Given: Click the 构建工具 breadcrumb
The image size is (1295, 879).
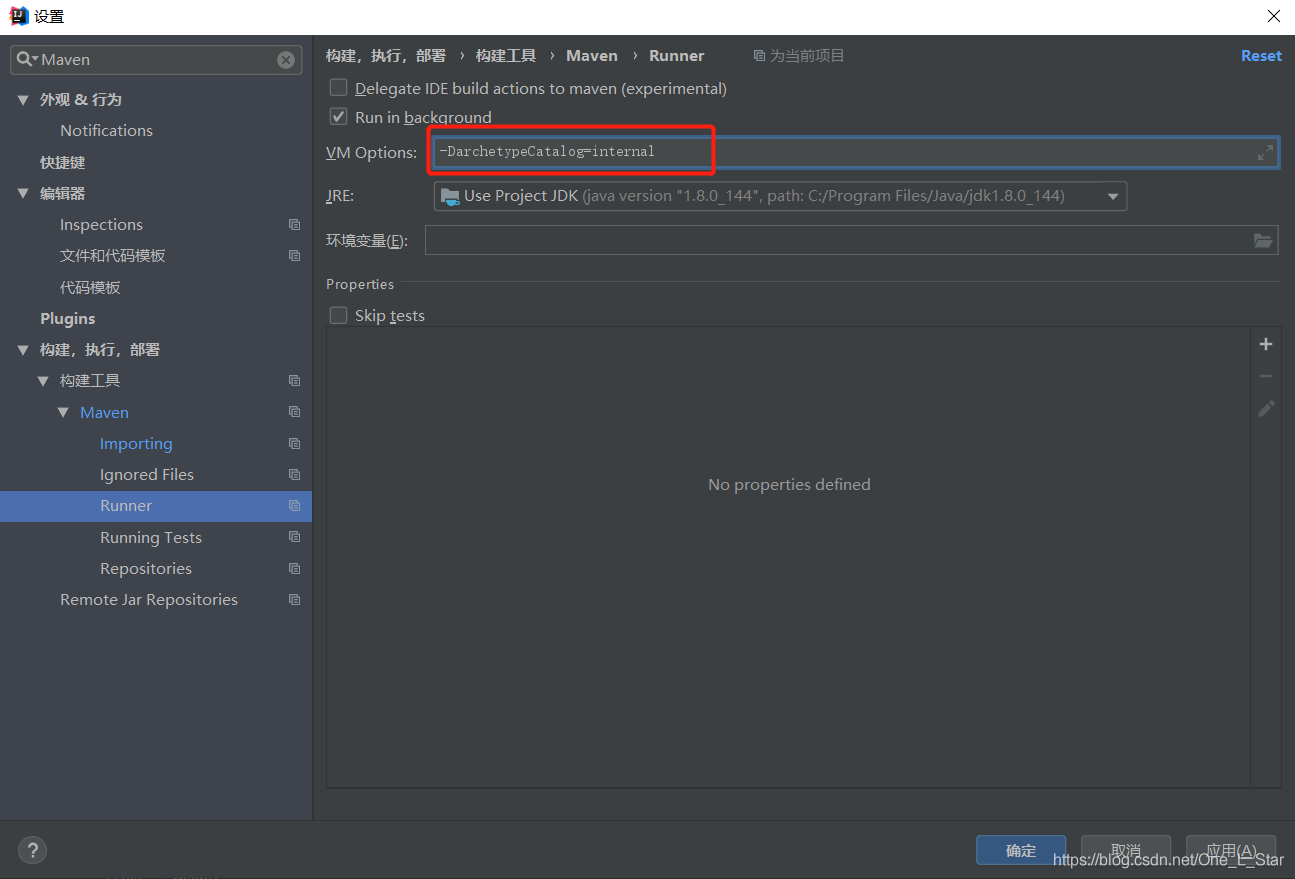Looking at the screenshot, I should [x=506, y=56].
